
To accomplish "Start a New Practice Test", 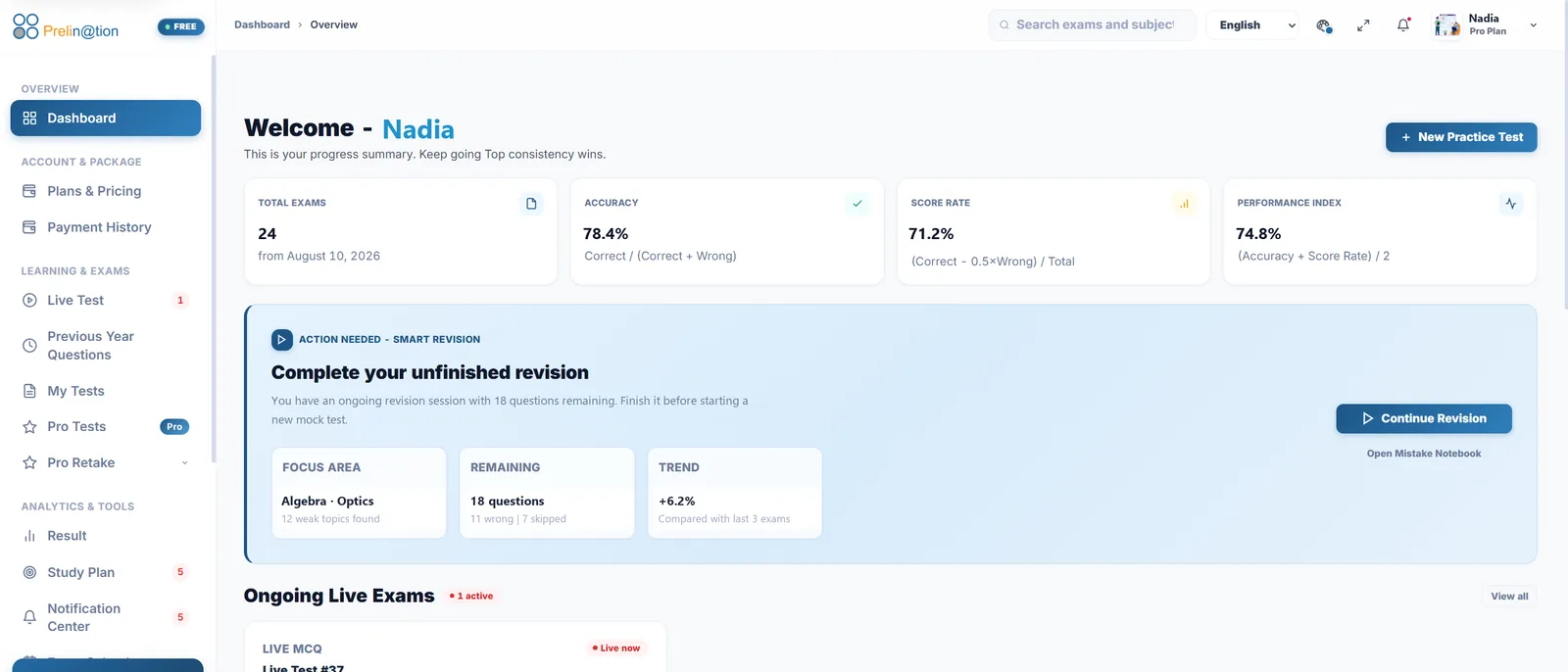I will coord(1461,137).
